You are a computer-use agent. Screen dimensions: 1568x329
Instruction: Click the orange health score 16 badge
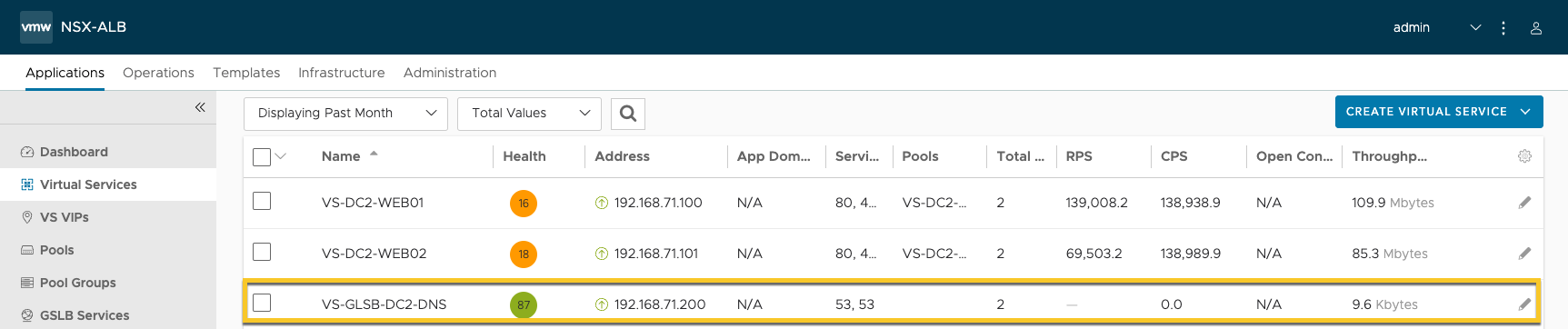524,204
